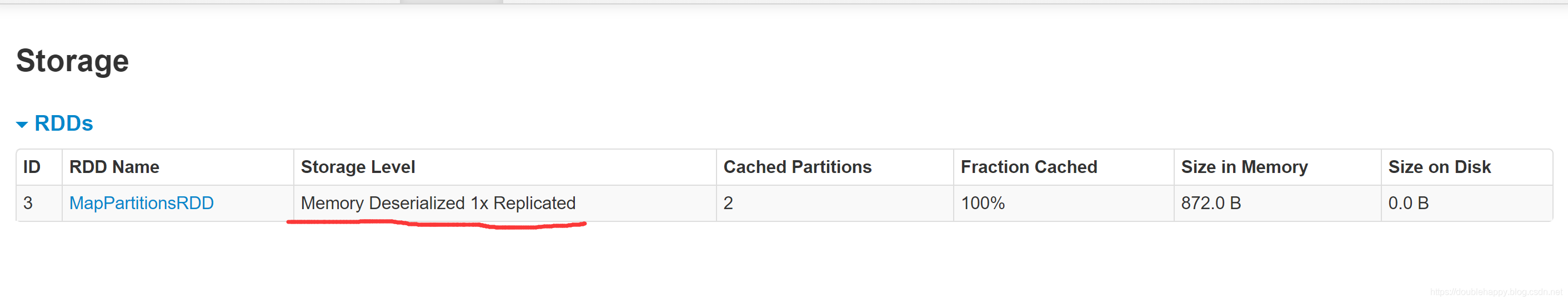This screenshot has height=302, width=1568.
Task: Sort by the Size in Memory header
Action: (x=1244, y=167)
